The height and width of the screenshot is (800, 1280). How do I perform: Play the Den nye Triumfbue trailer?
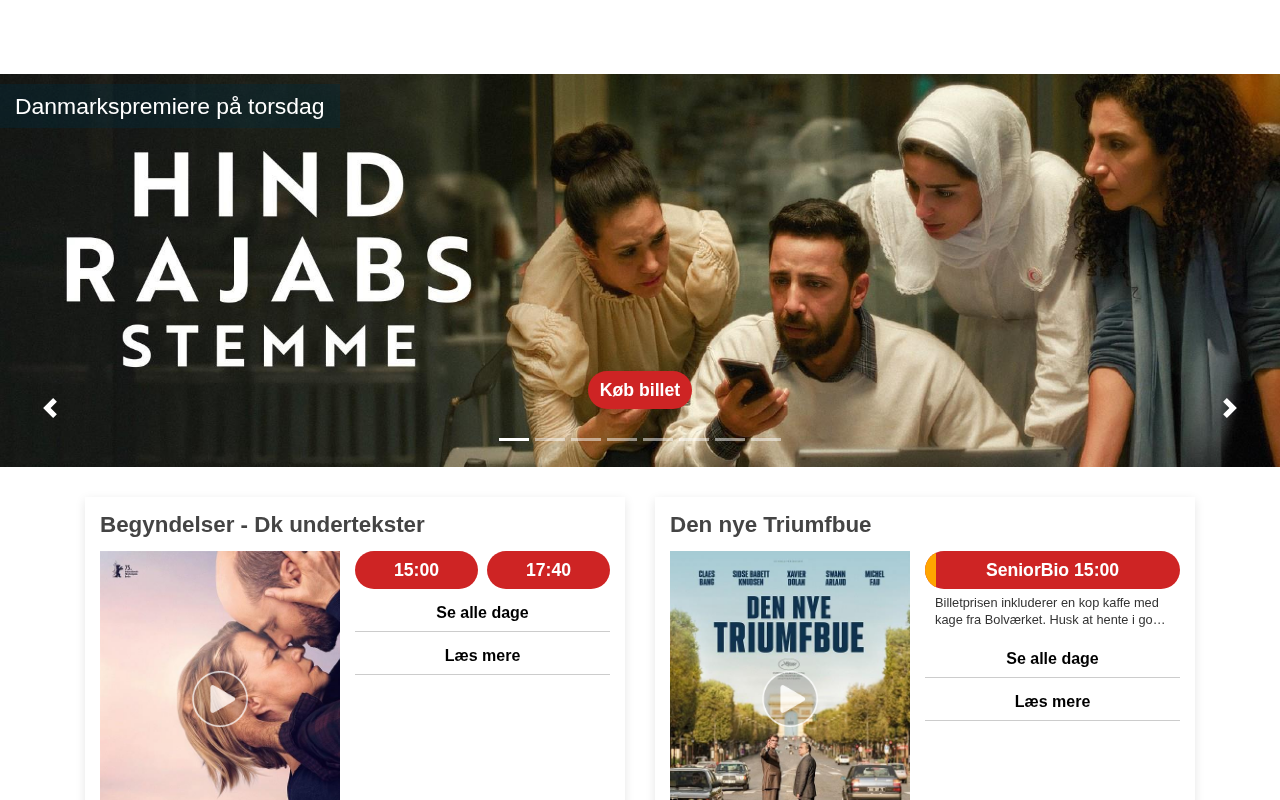point(790,699)
